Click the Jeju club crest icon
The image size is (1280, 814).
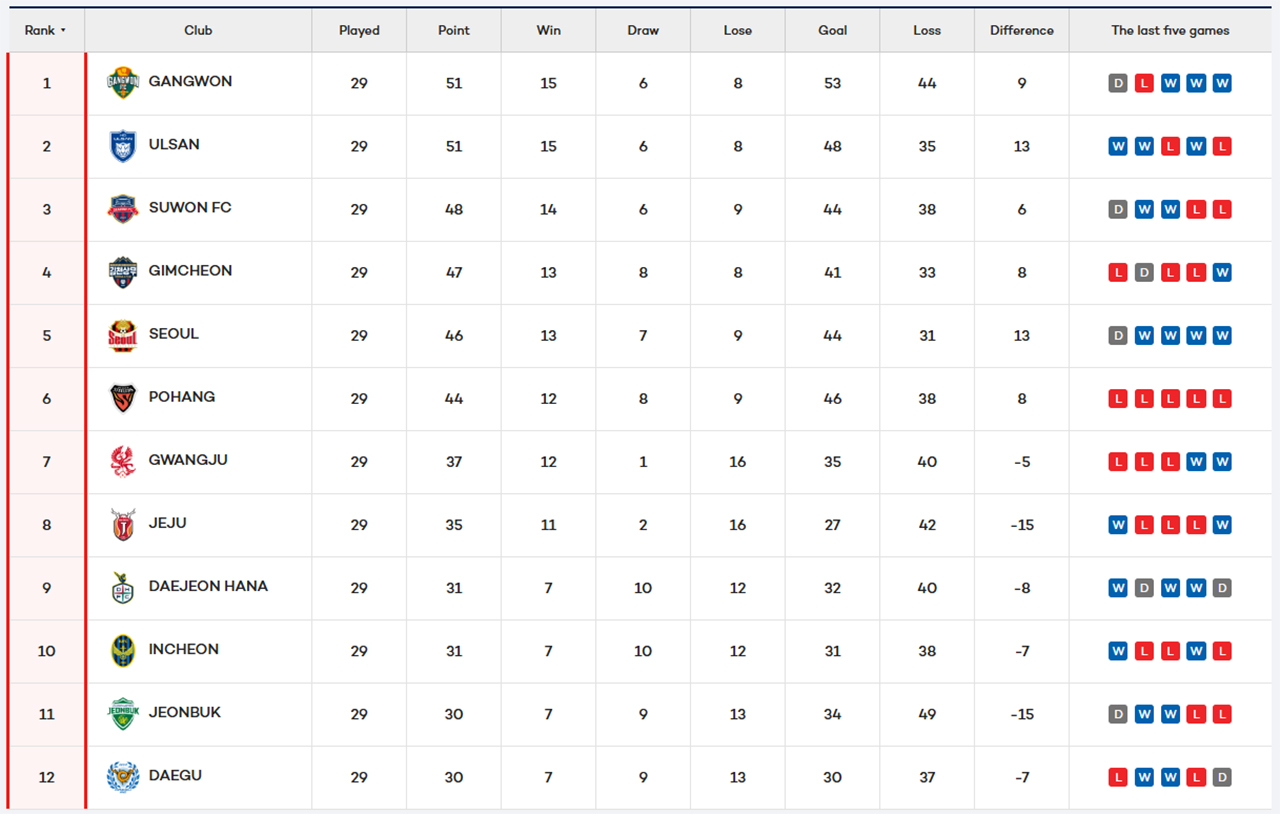click(x=123, y=524)
